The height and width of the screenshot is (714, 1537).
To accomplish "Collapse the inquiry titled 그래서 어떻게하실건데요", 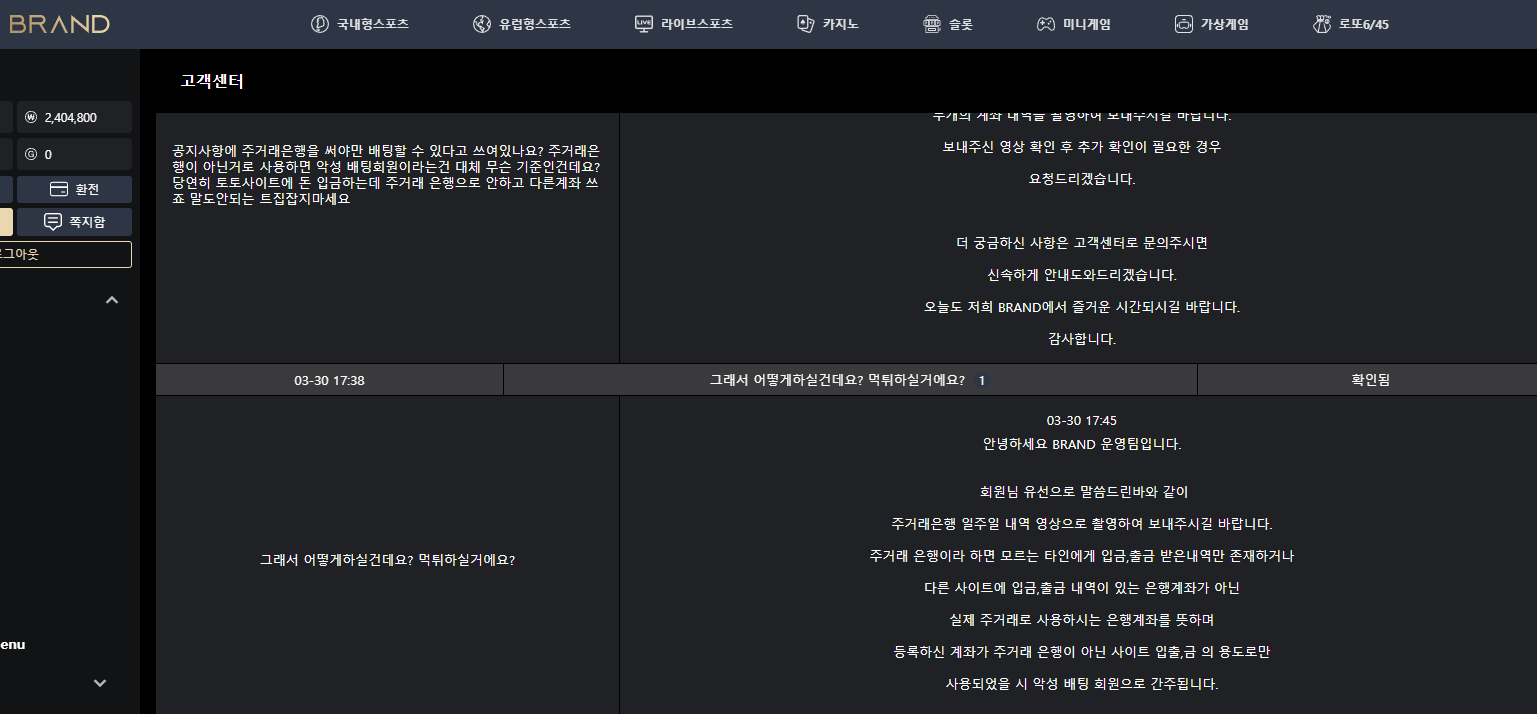I will [x=837, y=380].
